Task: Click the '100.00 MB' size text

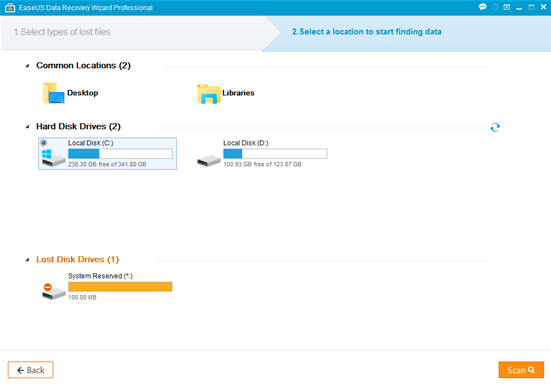Action: (82, 297)
